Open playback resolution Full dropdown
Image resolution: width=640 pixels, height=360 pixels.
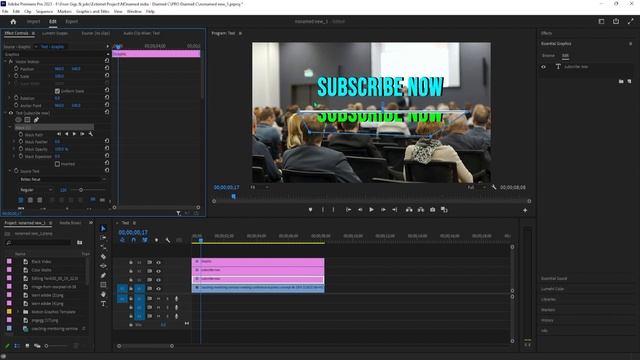tap(476, 187)
